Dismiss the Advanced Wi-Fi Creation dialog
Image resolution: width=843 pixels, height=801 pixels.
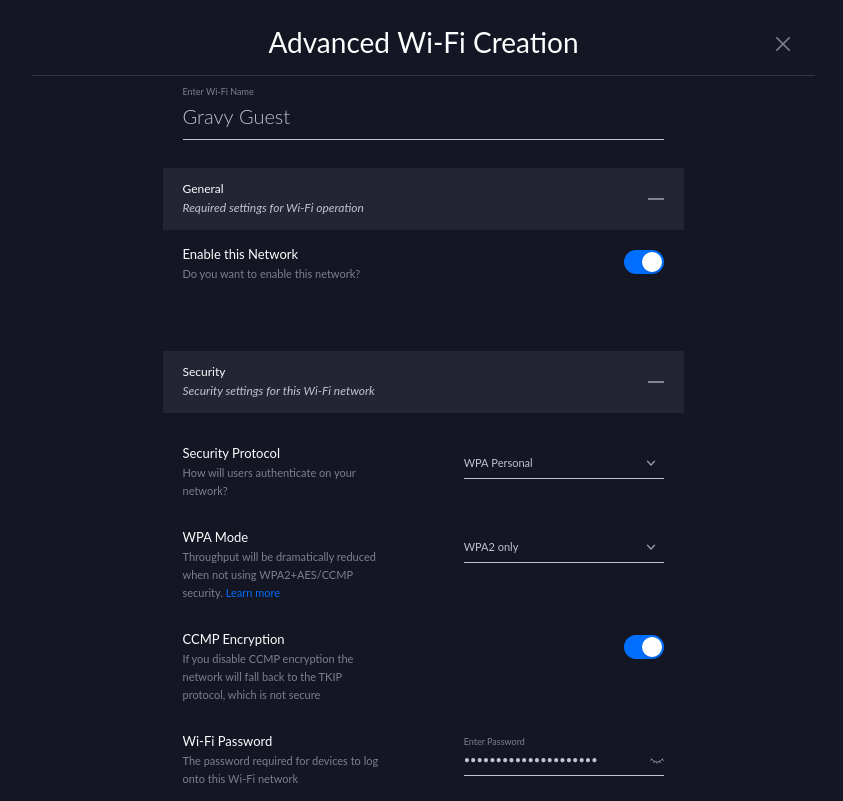tap(783, 44)
